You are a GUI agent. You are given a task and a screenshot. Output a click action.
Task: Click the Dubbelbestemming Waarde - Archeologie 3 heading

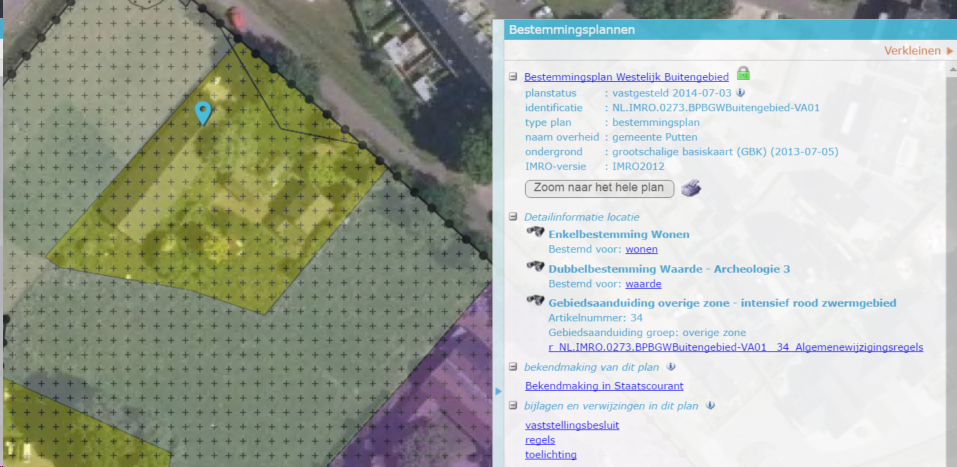click(x=670, y=269)
